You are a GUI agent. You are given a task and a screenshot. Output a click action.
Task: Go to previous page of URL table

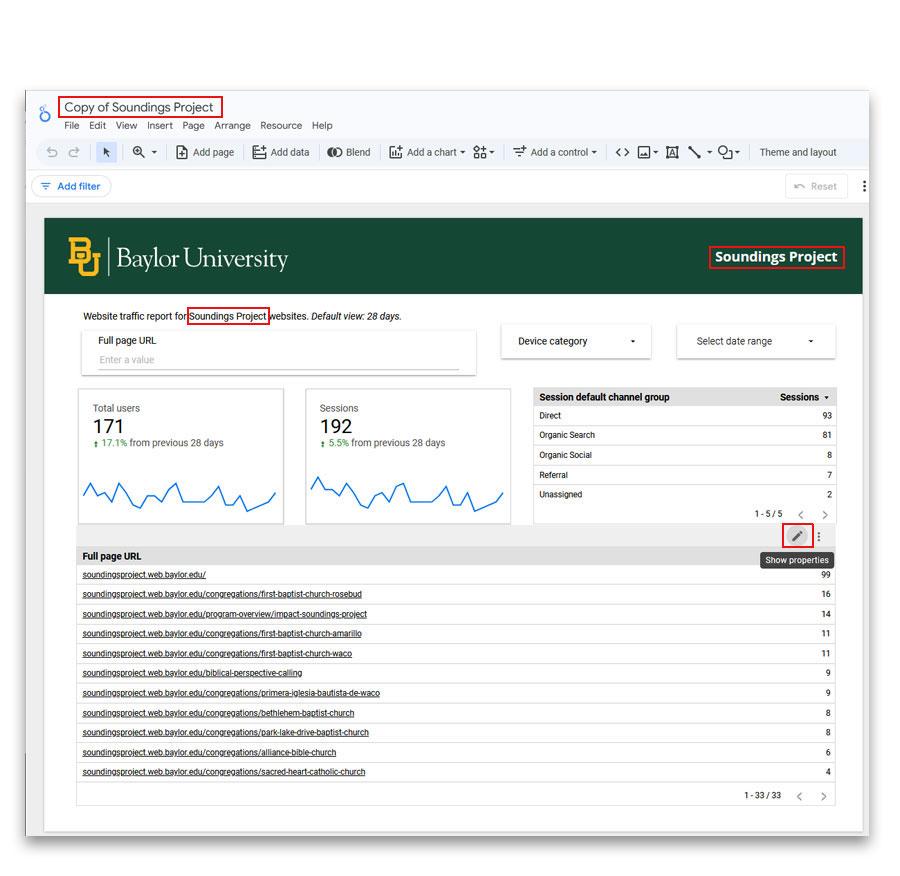click(x=800, y=796)
